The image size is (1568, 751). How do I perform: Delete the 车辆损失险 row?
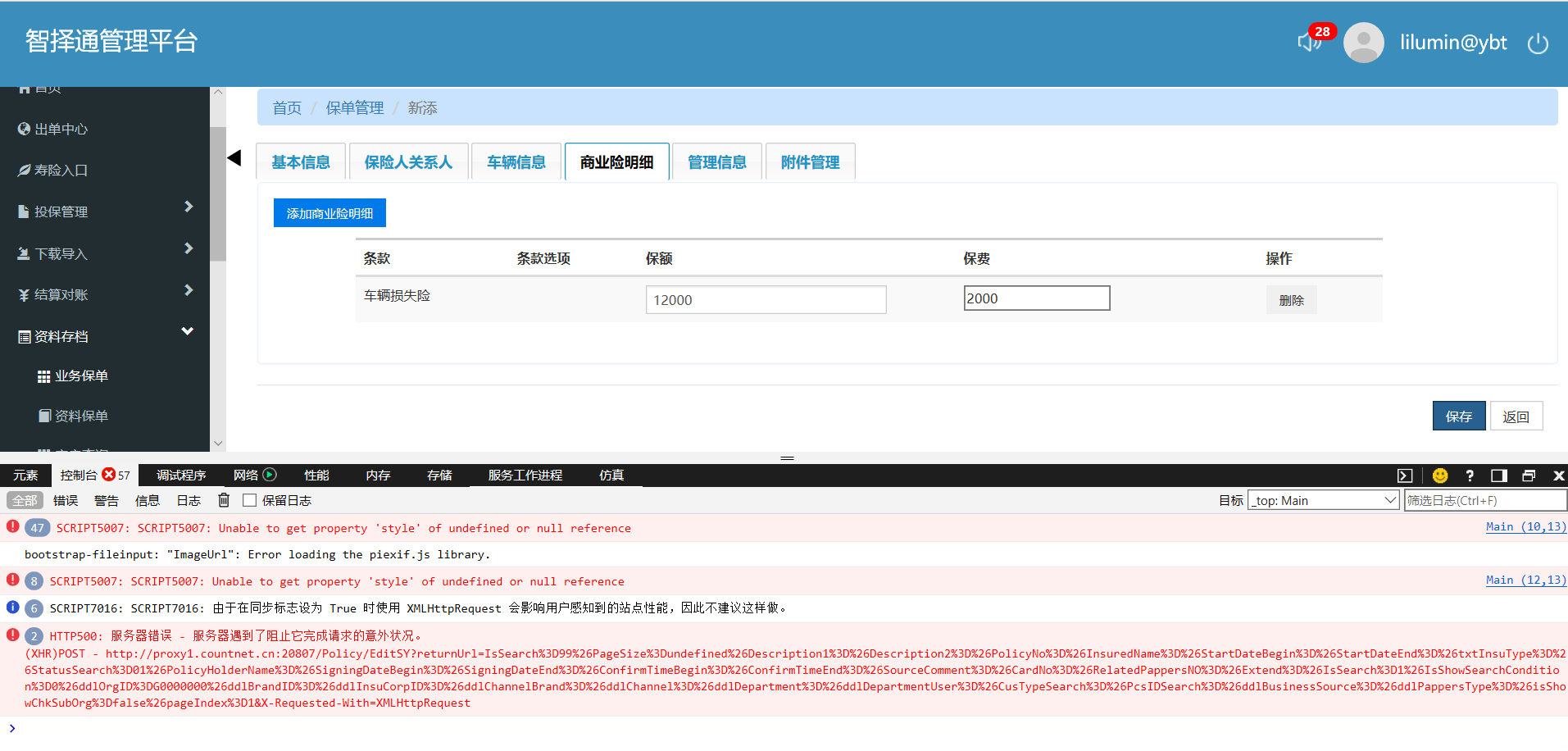click(1291, 300)
